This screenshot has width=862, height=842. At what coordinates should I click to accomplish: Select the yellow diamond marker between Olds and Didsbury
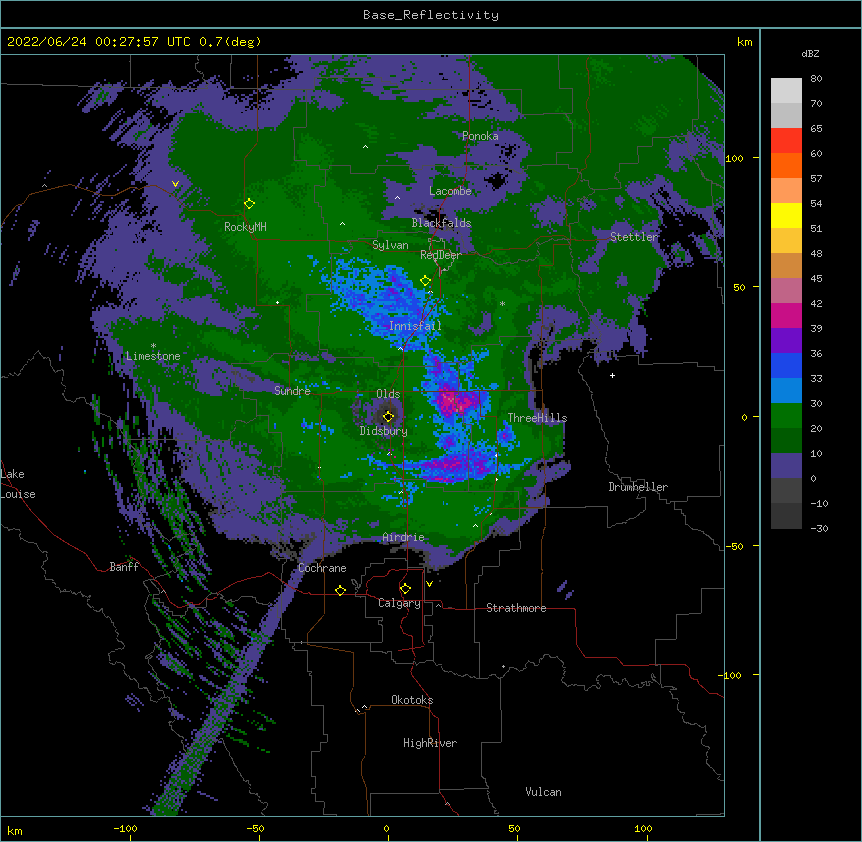[x=388, y=416]
